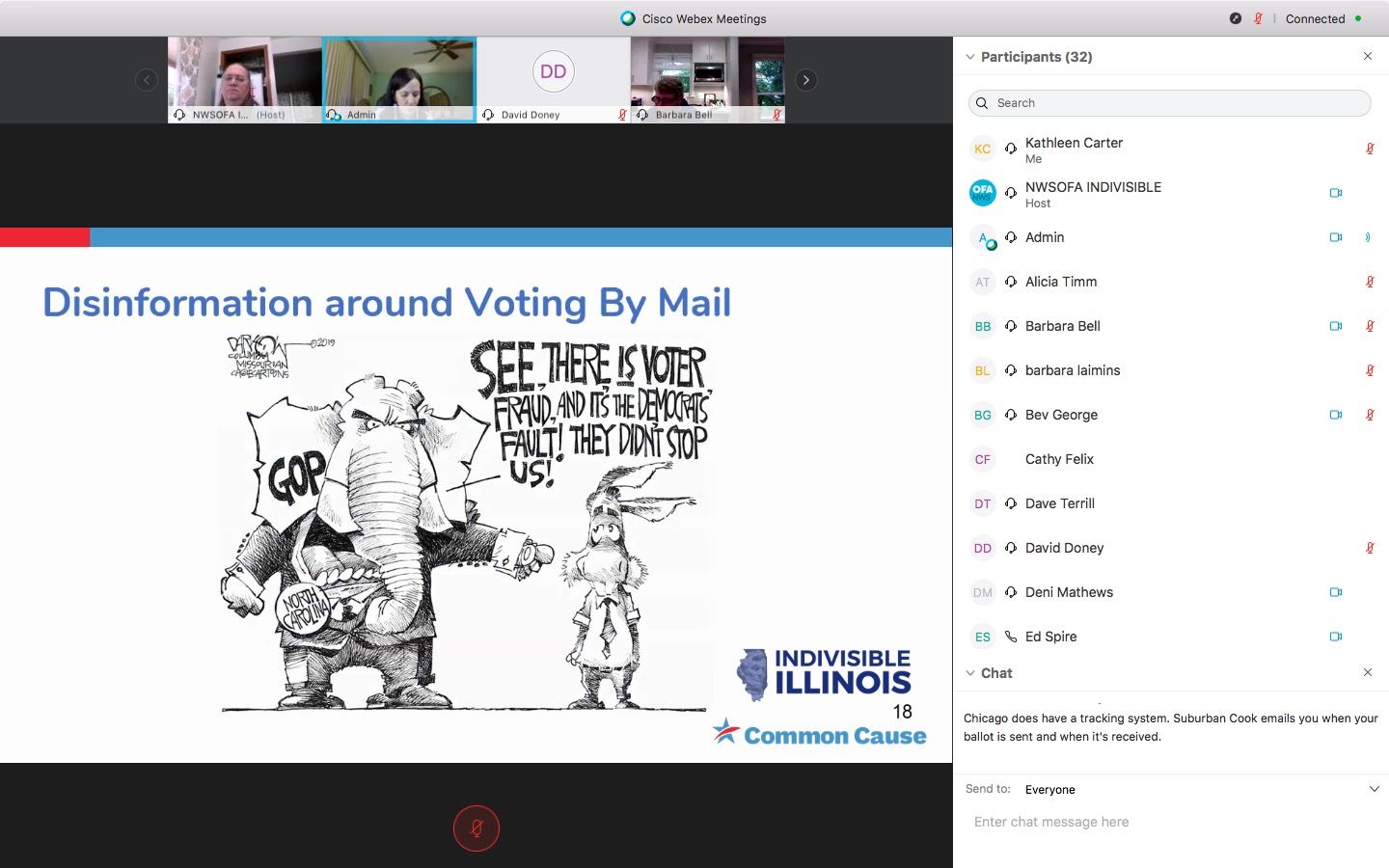Click Admin's speaking audio indicator
The width and height of the screenshot is (1389, 868).
click(x=1368, y=237)
